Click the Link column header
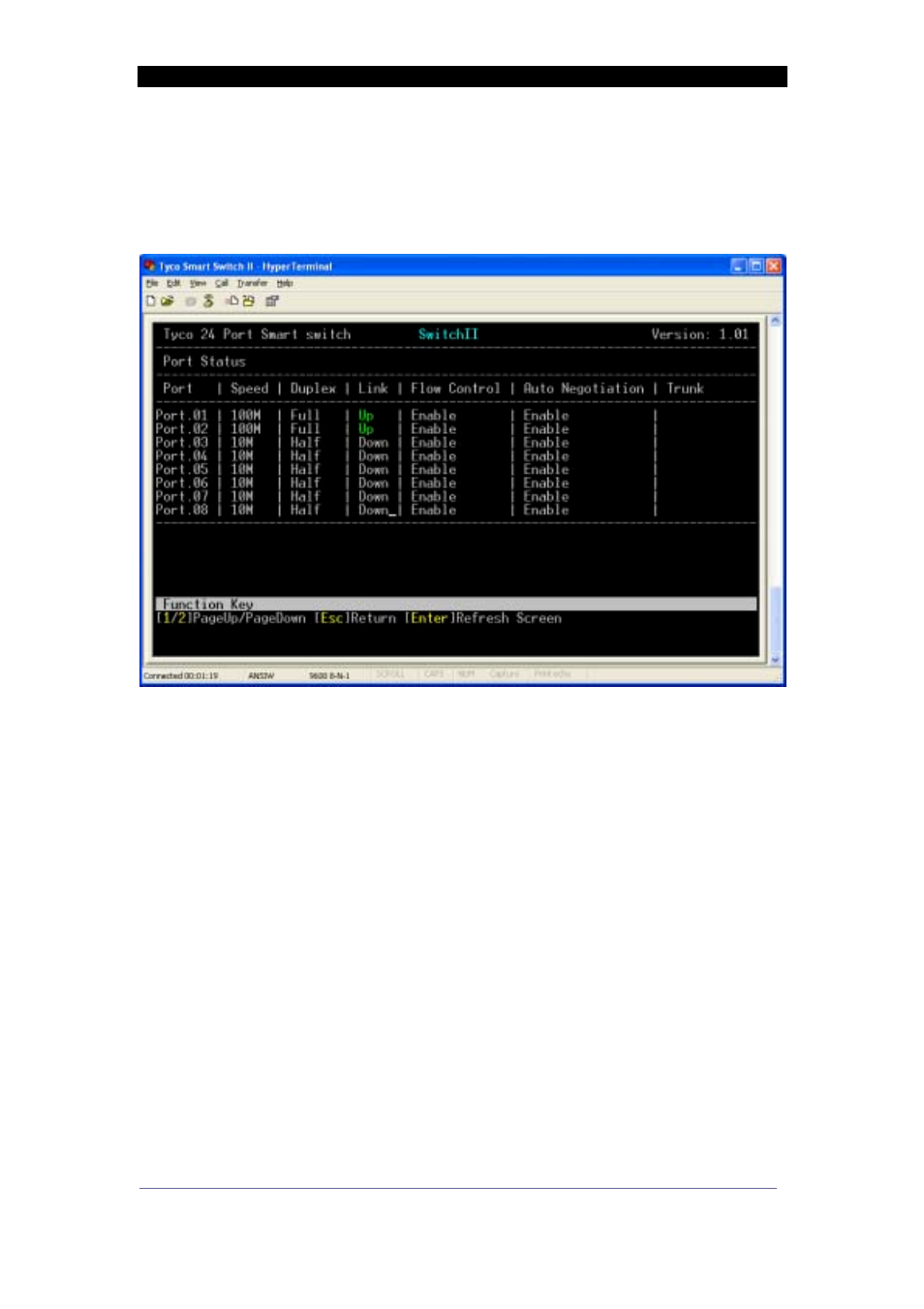This screenshot has width=924, height=1309. 373,389
